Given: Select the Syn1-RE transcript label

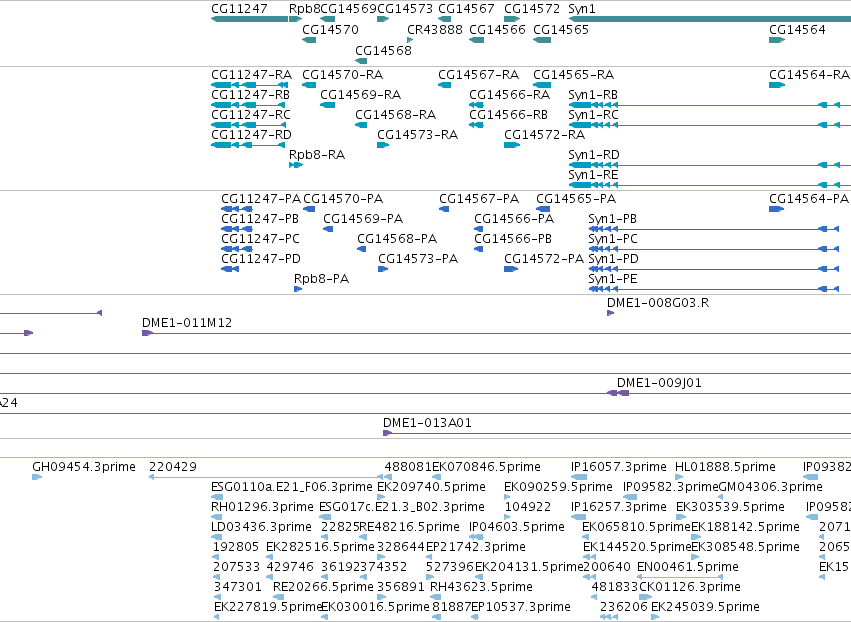Looking at the screenshot, I should click(x=593, y=175).
